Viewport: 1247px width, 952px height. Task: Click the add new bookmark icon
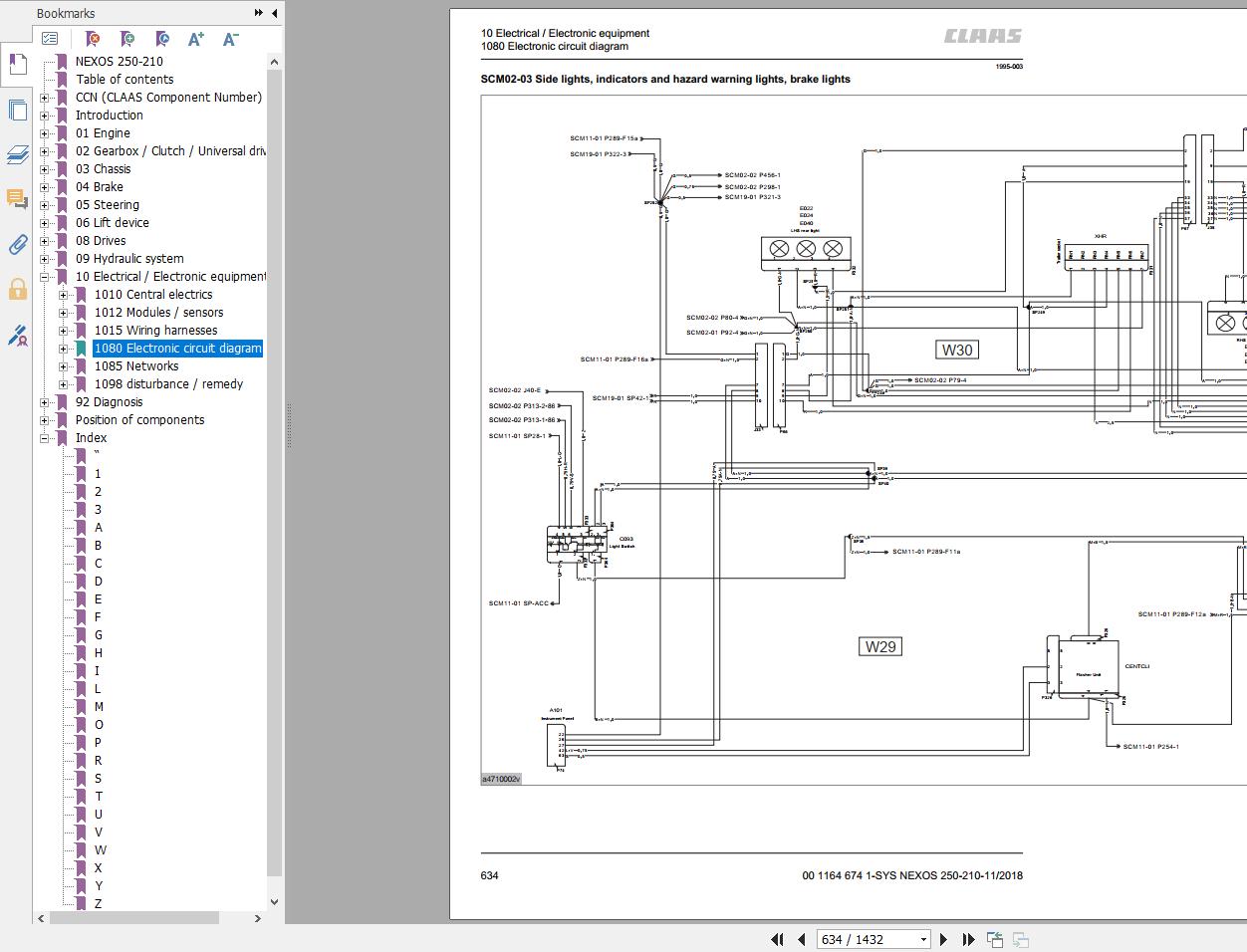127,39
